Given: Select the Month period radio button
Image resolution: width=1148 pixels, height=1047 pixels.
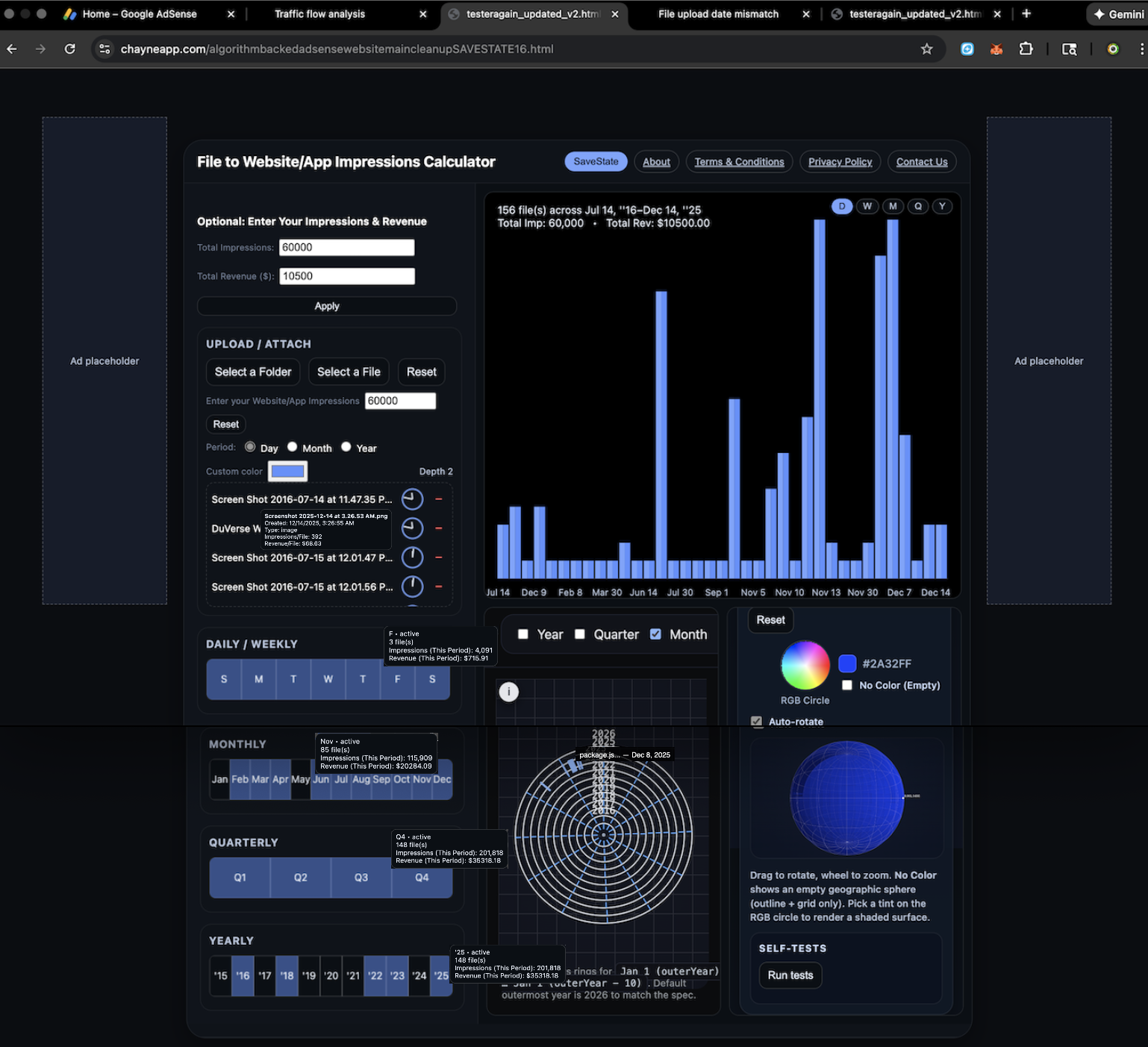Looking at the screenshot, I should coord(292,446).
